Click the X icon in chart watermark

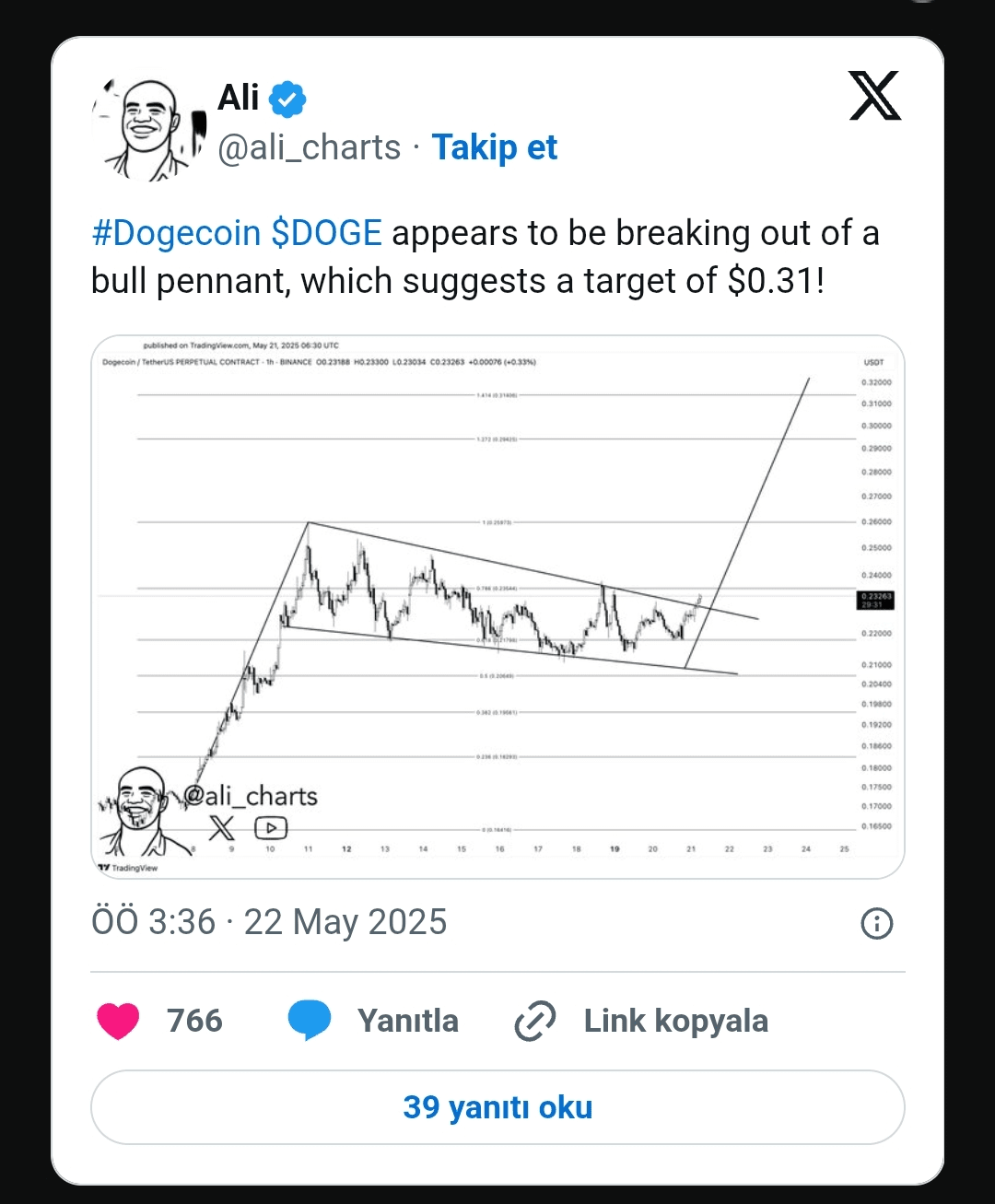click(222, 827)
